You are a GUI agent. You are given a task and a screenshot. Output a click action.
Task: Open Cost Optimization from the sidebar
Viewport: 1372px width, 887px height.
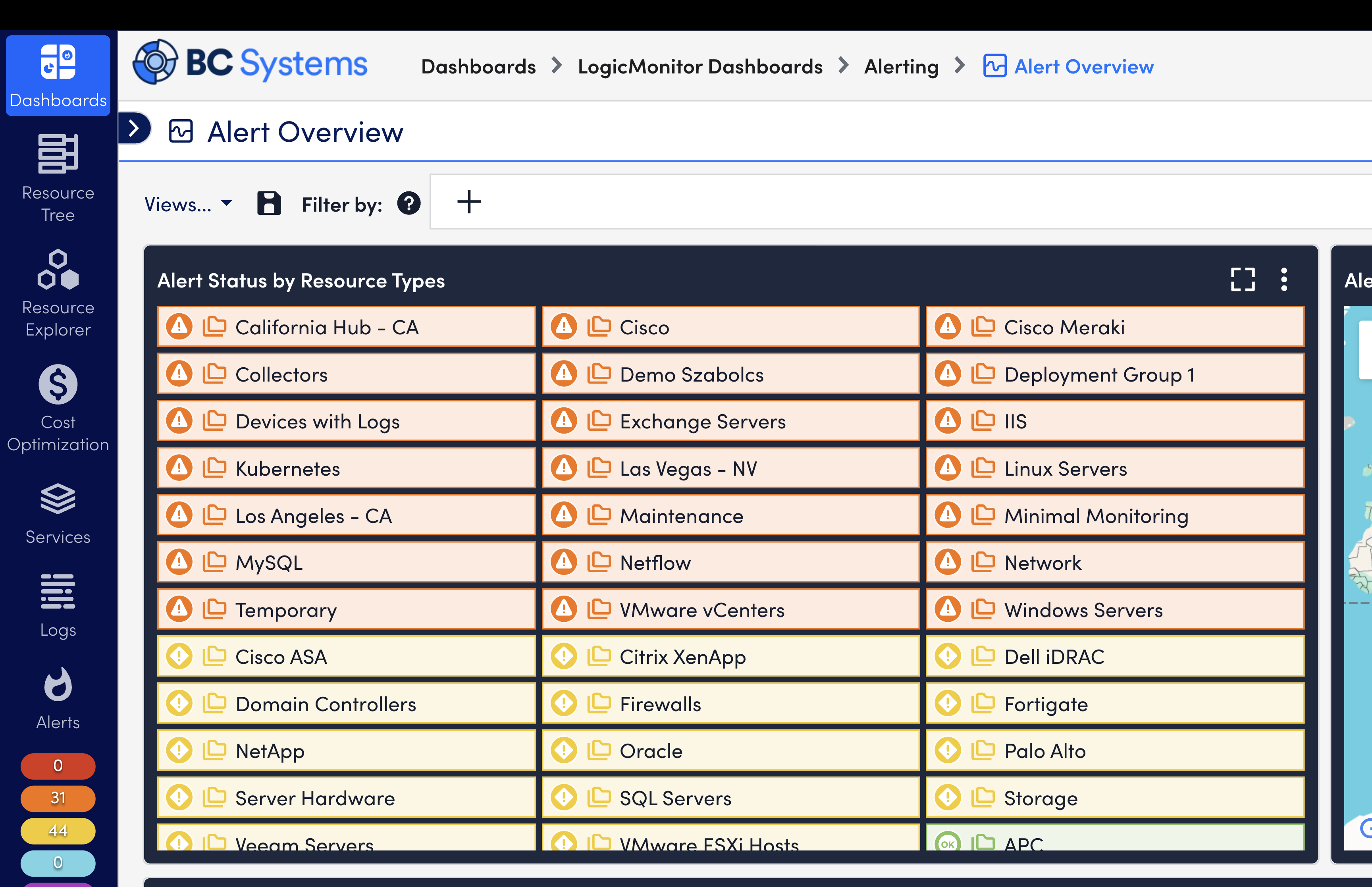pos(58,409)
